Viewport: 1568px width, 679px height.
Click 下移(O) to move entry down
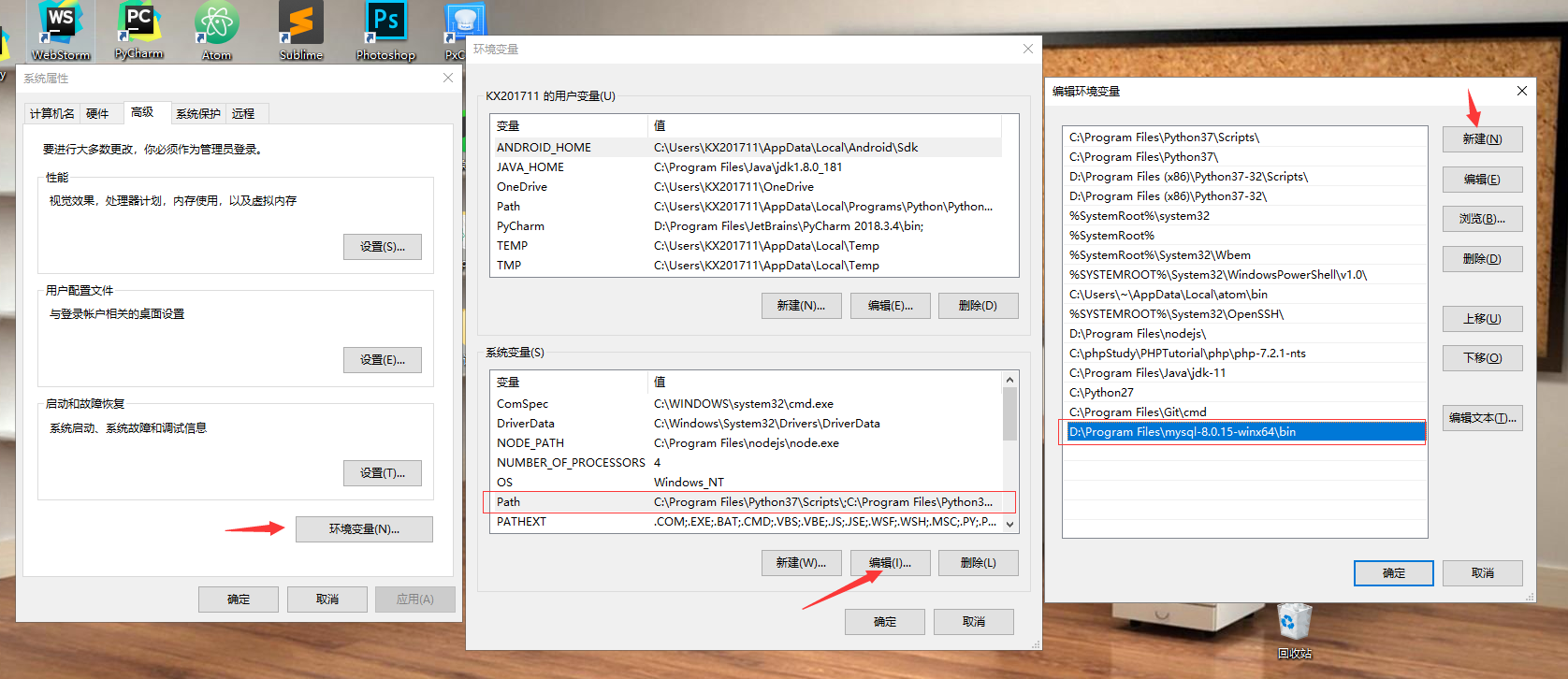coord(1483,358)
